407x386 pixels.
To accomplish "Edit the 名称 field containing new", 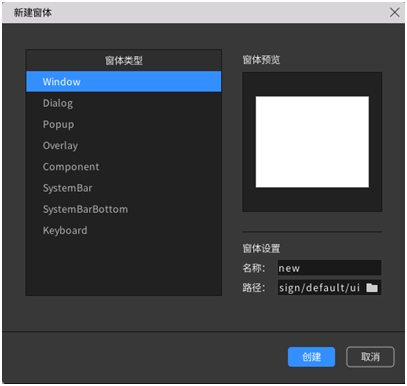I will click(329, 268).
